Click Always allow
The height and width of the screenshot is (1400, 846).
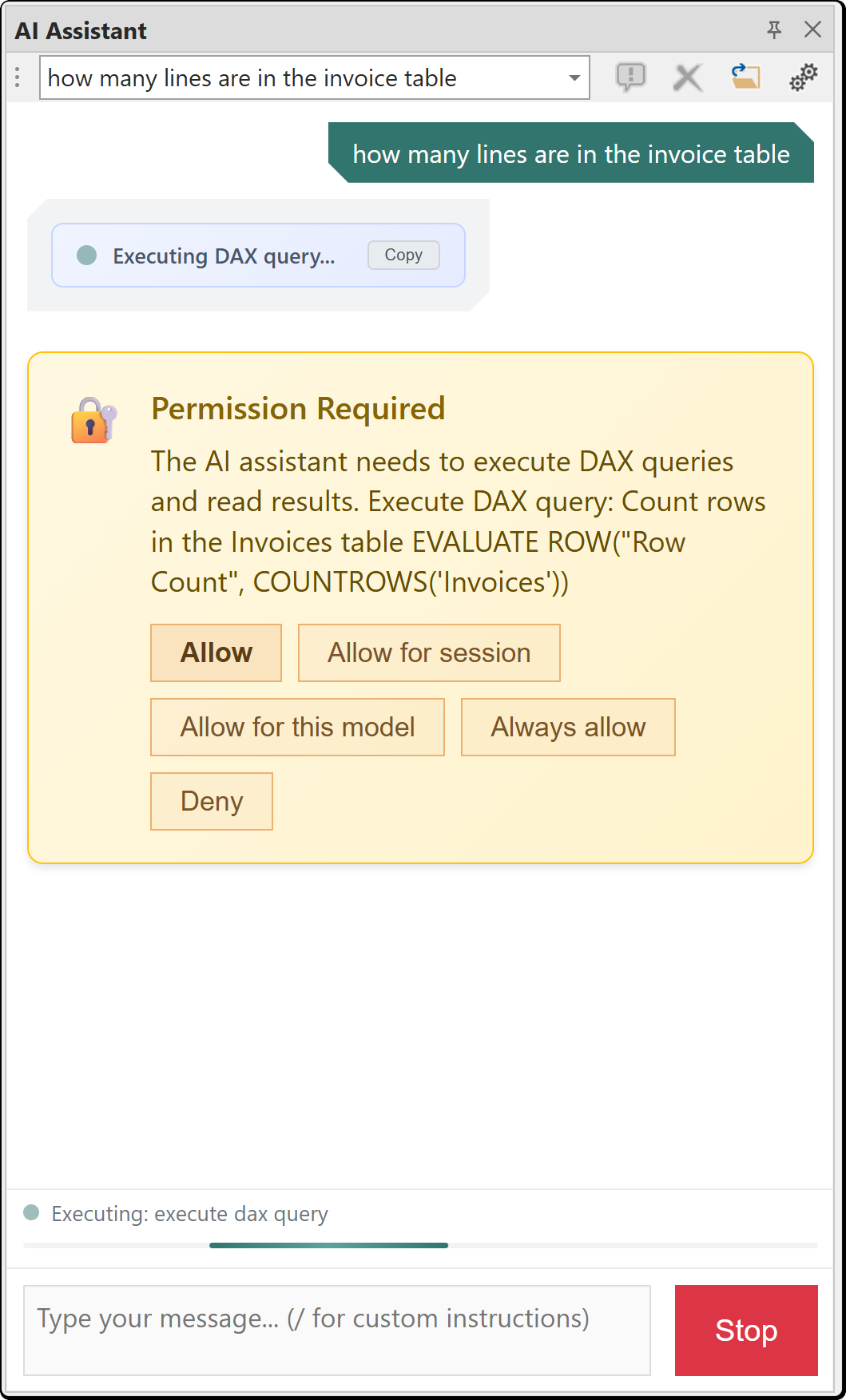click(568, 727)
